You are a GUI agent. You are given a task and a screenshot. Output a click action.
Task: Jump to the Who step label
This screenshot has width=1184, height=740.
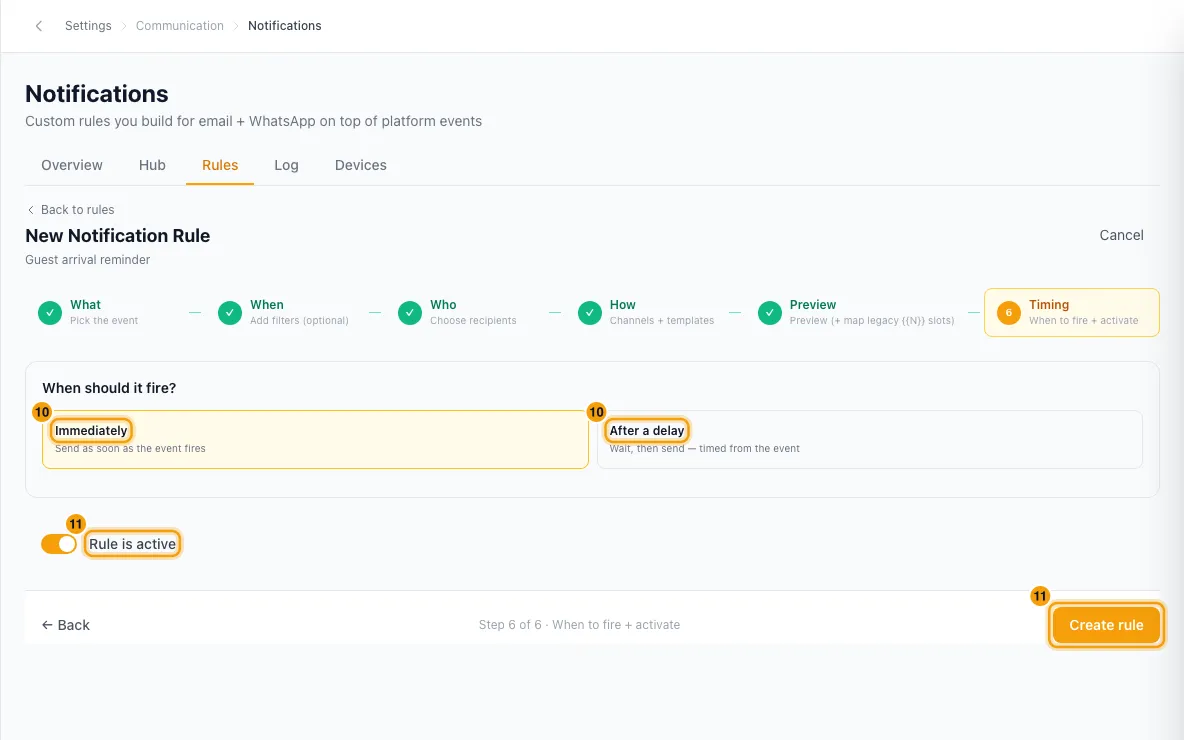click(x=443, y=305)
